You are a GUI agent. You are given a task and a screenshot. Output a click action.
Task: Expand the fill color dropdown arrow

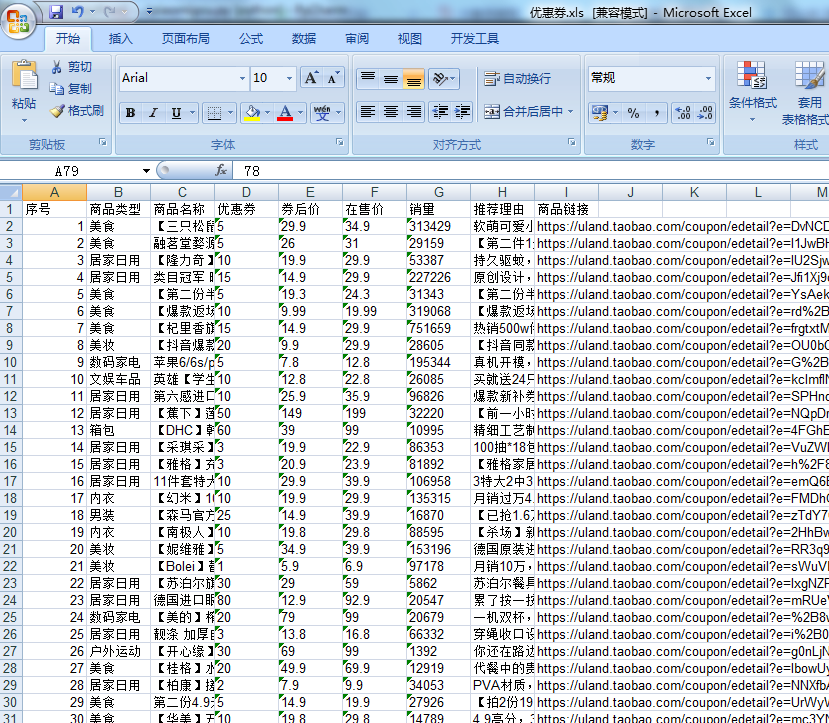pyautogui.click(x=268, y=113)
